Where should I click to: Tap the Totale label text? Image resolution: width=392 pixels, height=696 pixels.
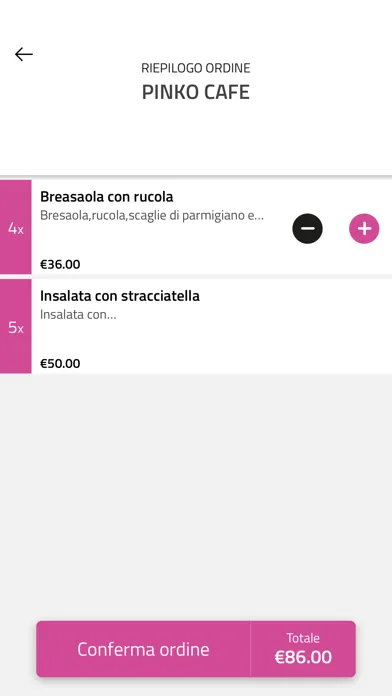click(303, 638)
